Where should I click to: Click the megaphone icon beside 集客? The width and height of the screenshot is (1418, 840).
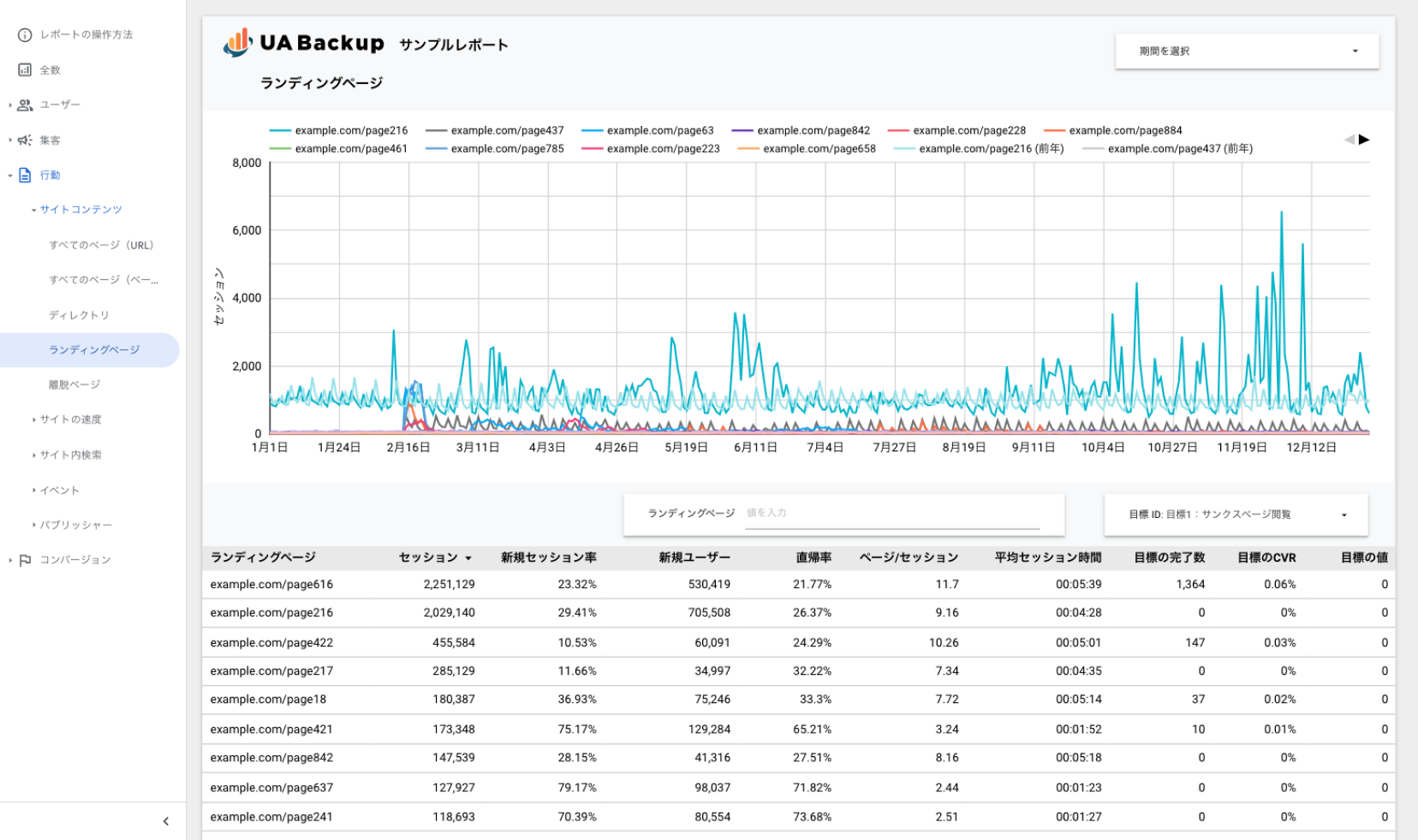(25, 140)
